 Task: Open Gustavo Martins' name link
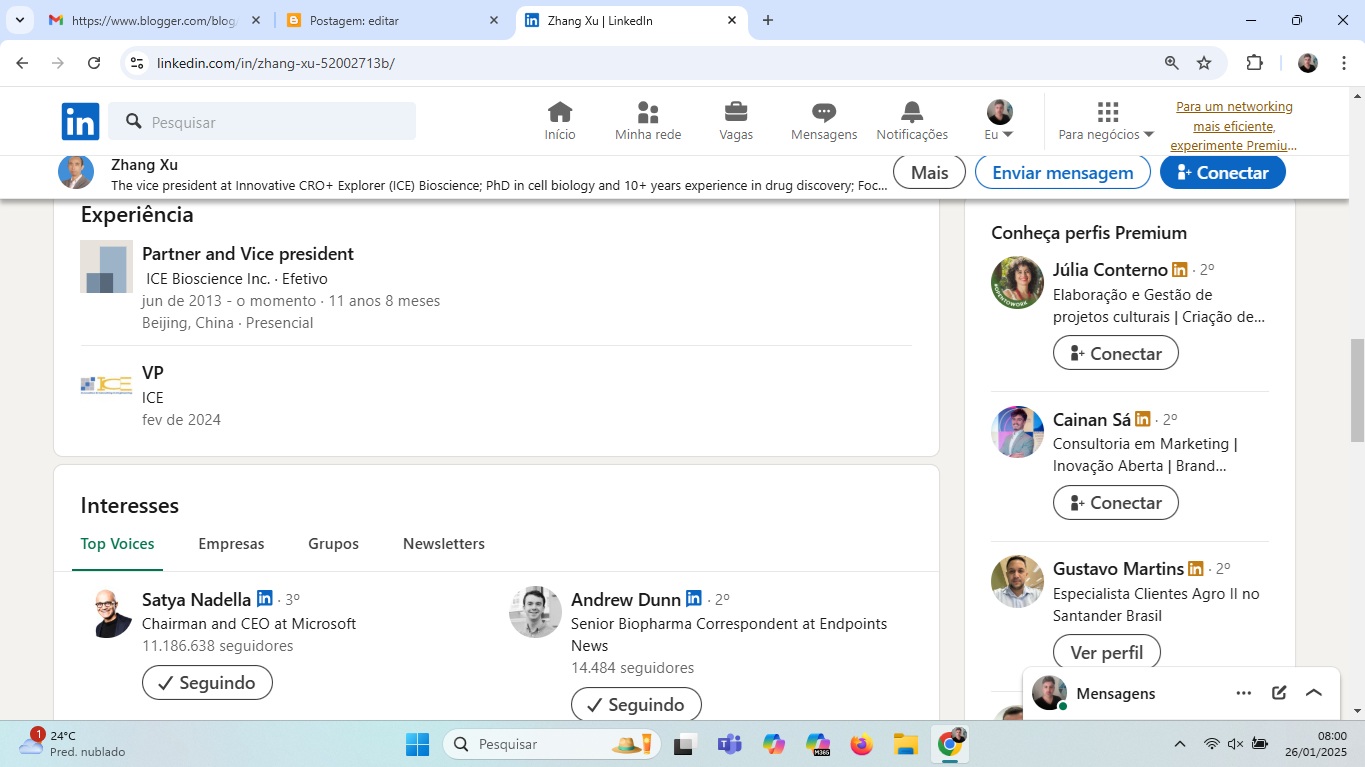tap(1118, 569)
